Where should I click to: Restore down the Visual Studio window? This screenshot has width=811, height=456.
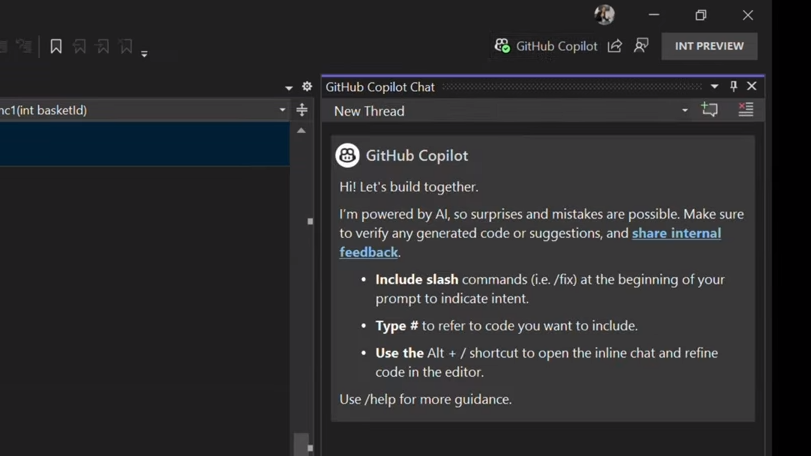pos(701,15)
